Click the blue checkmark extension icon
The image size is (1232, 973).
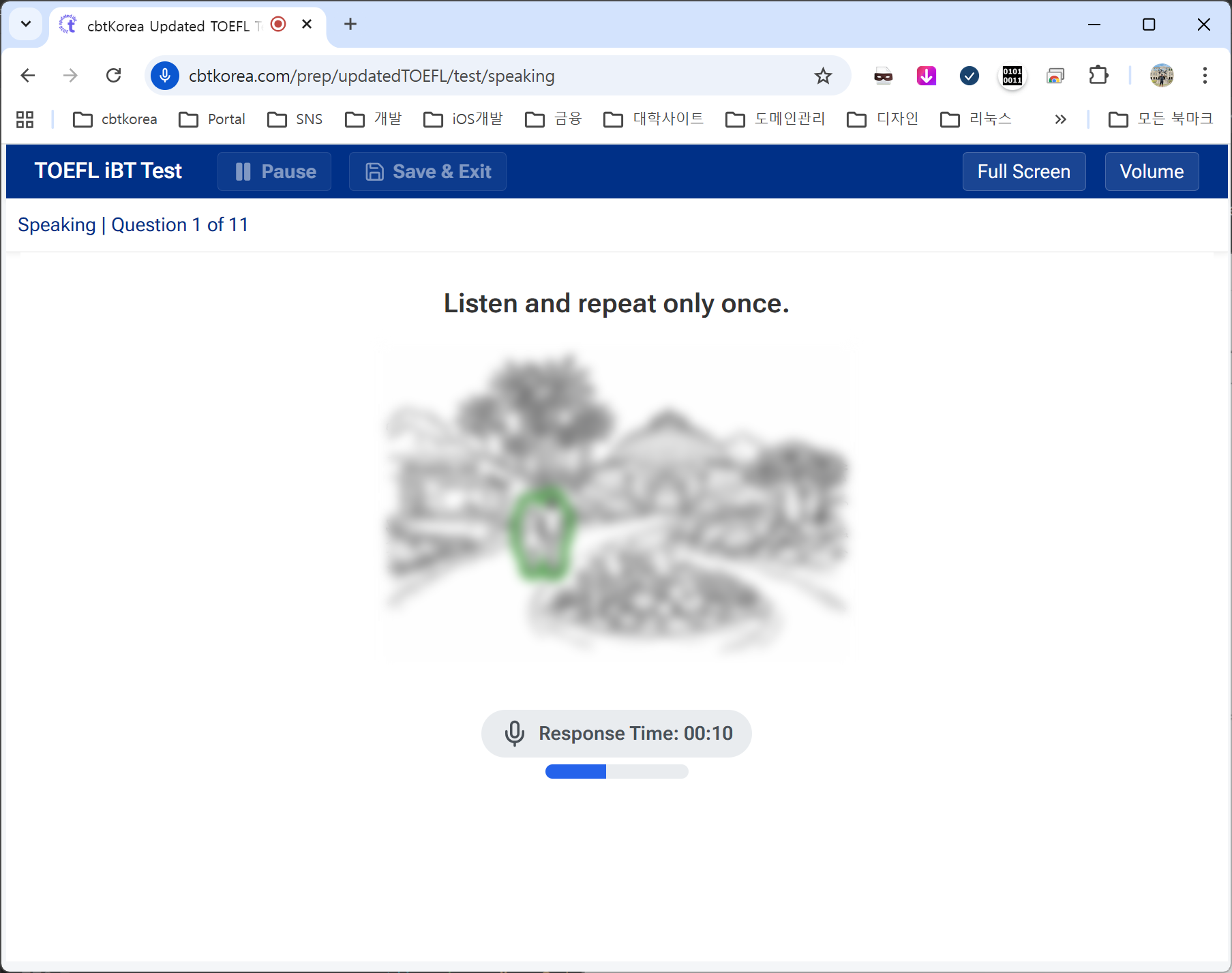[969, 76]
